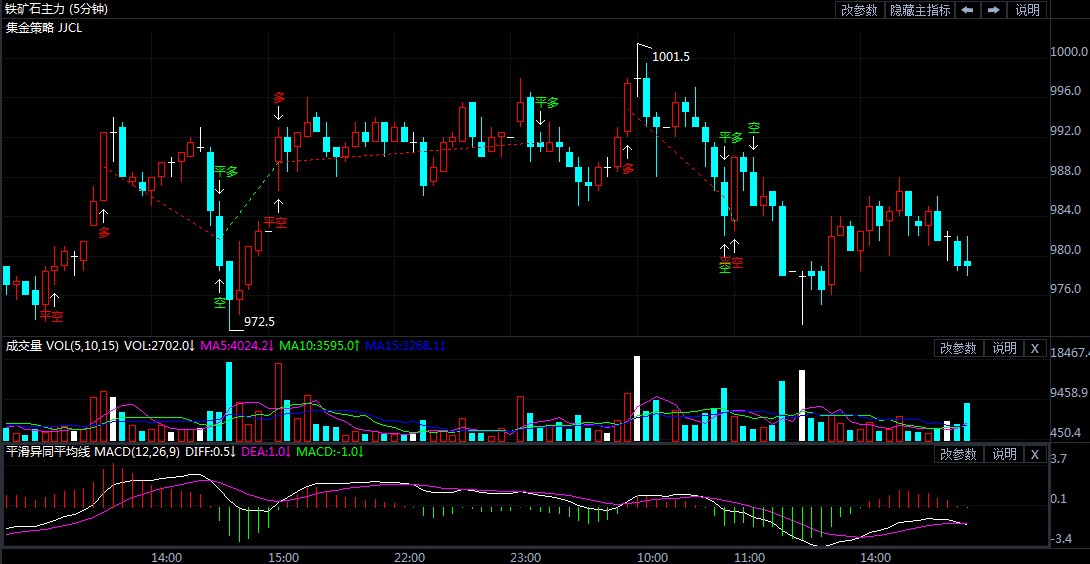This screenshot has height=564, width=1090.
Task: Click 改参数 in the volume panel
Action: point(957,348)
